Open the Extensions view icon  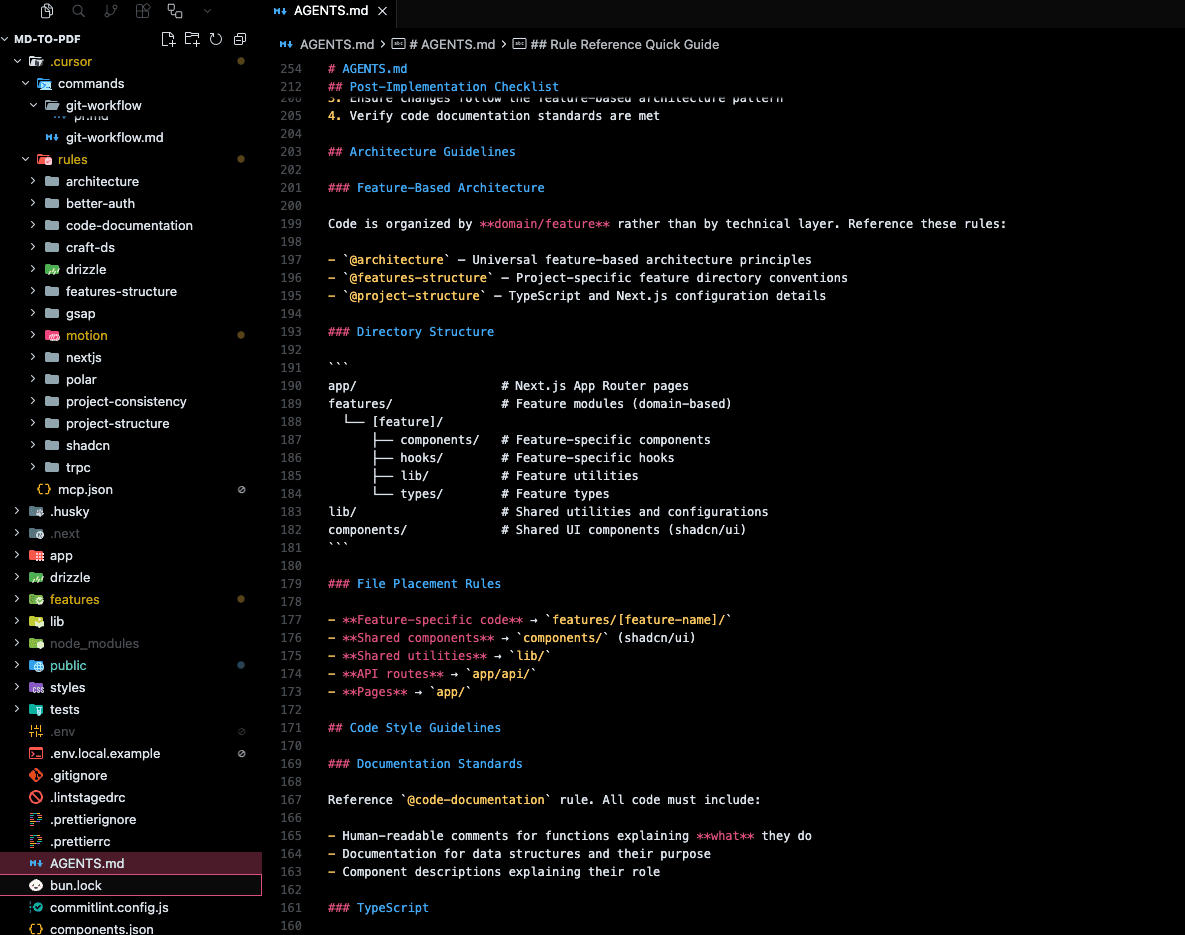tap(143, 11)
